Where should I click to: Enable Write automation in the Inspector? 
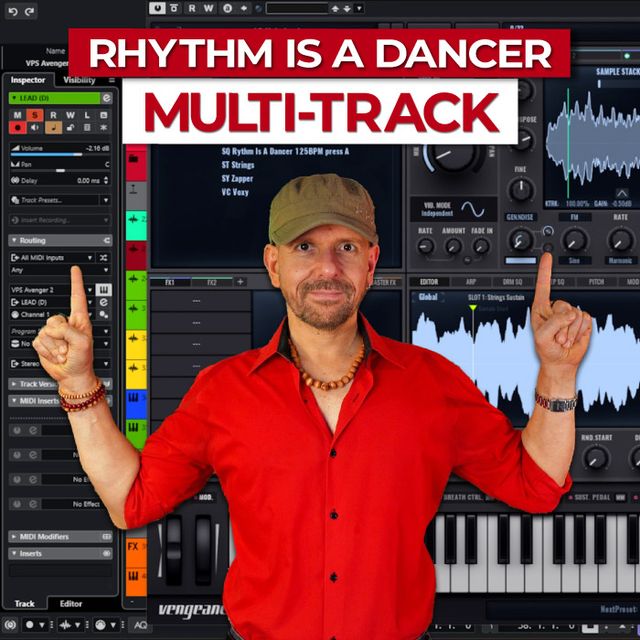pyautogui.click(x=70, y=115)
